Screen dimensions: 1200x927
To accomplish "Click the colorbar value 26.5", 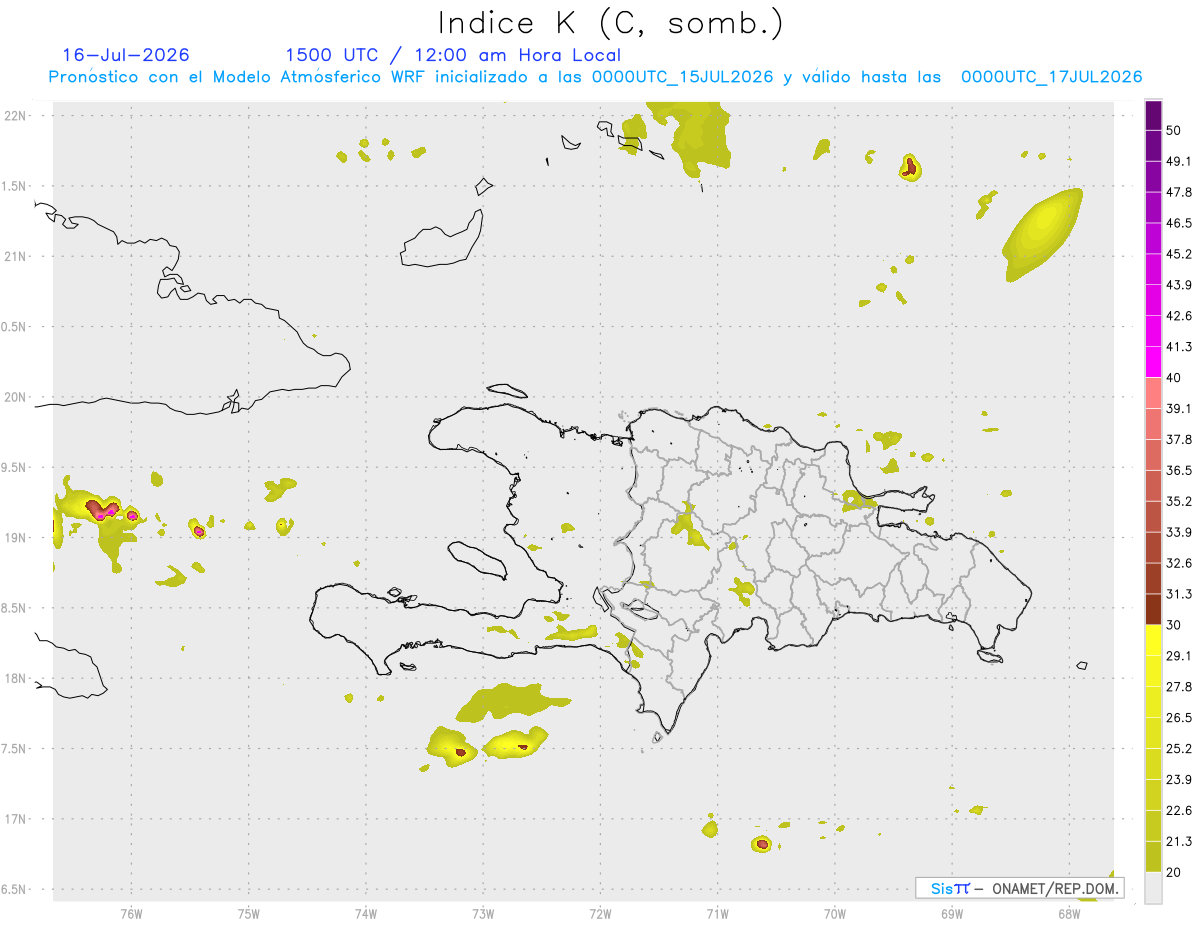I will point(1179,718).
